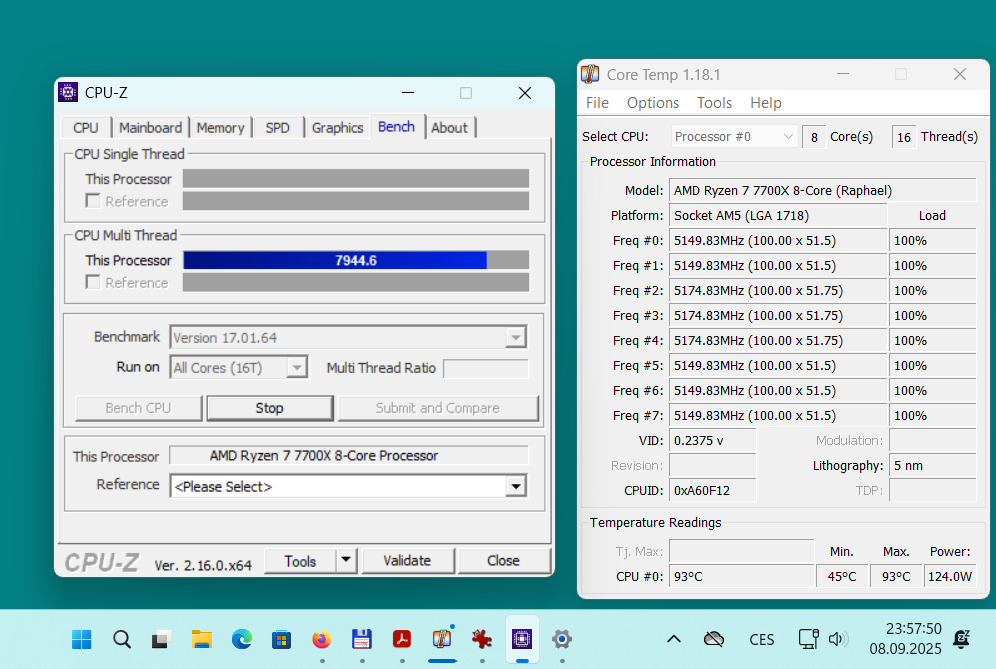Open the network tray icon
Viewport: 996px width, 669px height.
[808, 639]
